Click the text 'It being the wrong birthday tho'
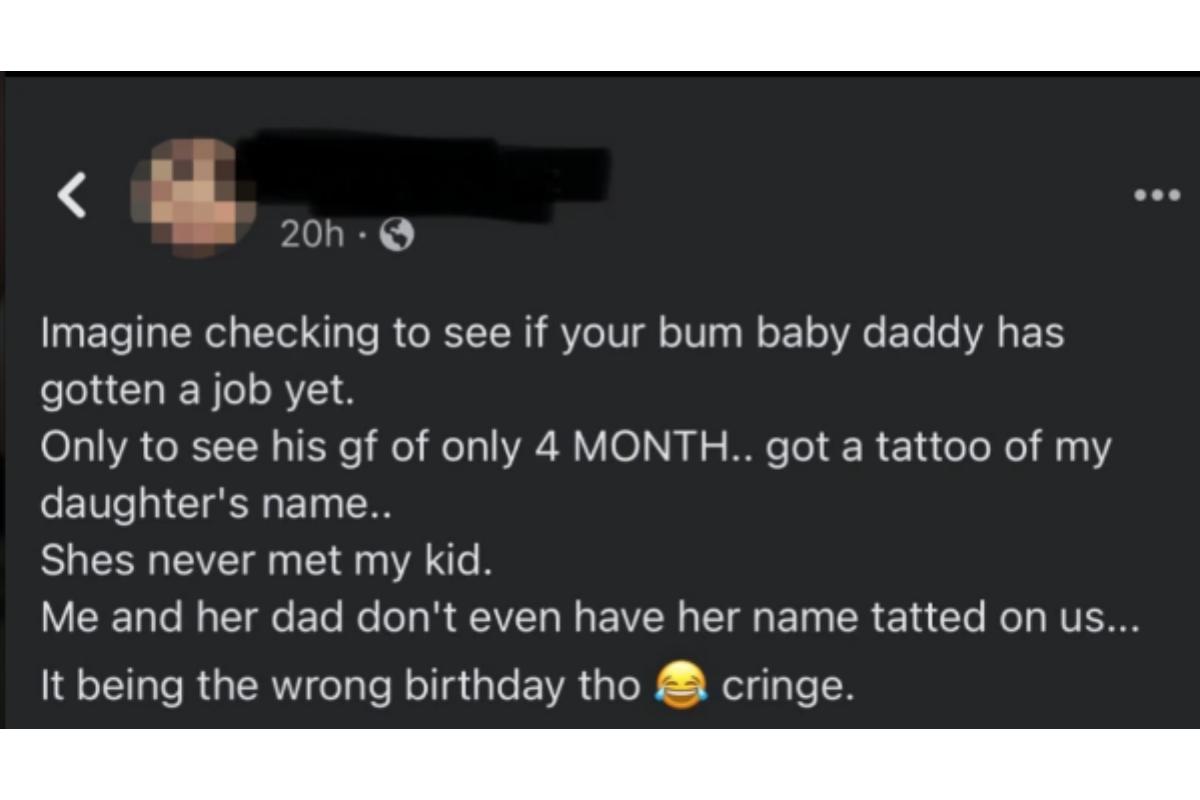The height and width of the screenshot is (800, 1200). tap(340, 689)
